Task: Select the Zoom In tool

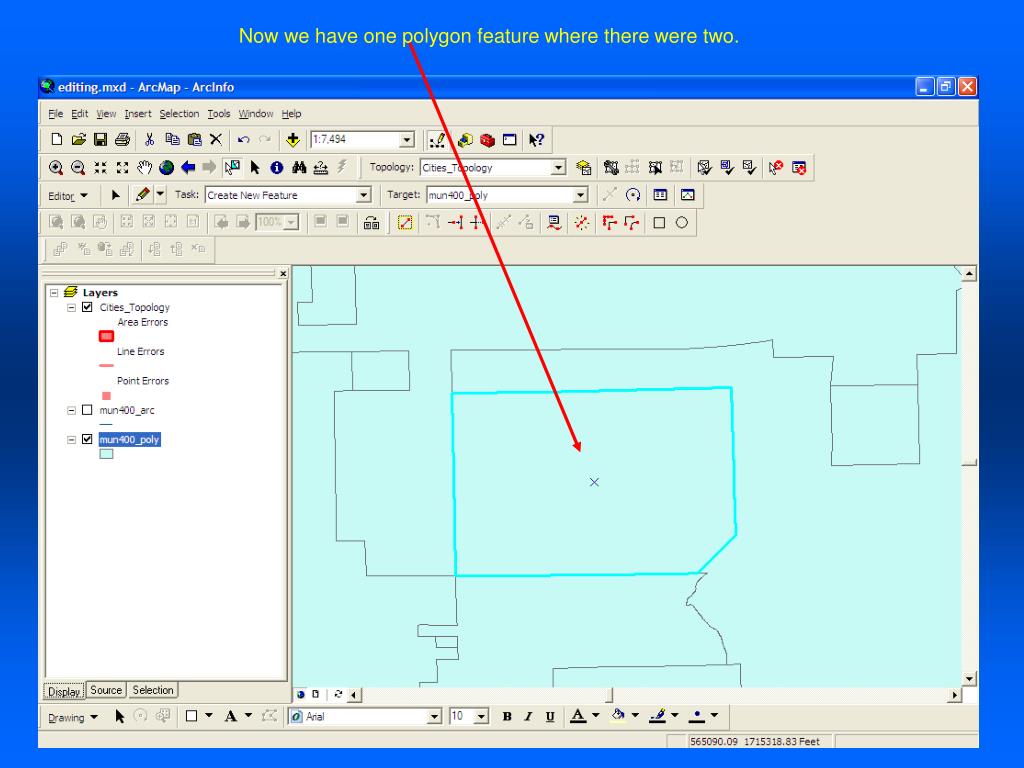Action: (x=56, y=168)
